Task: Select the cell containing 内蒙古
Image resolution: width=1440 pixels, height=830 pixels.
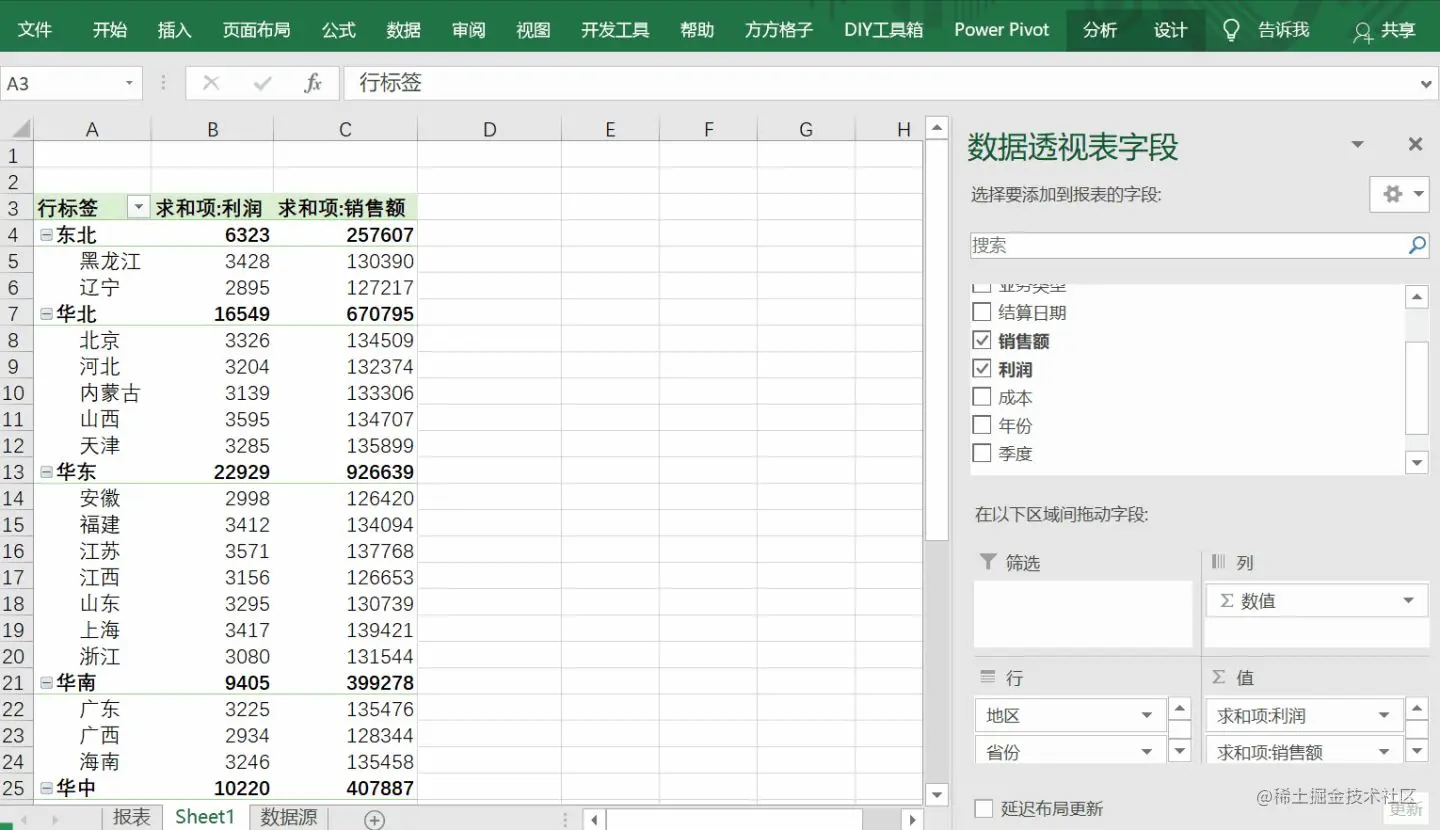Action: (x=92, y=393)
